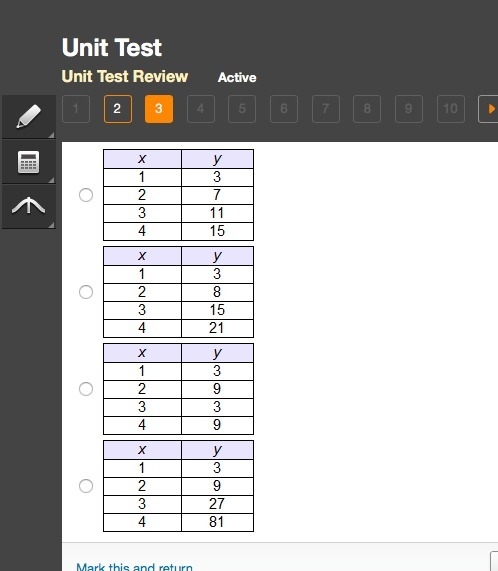Screen dimensions: 498x571
Task: Go to next questions with orange arrow
Action: [x=489, y=109]
